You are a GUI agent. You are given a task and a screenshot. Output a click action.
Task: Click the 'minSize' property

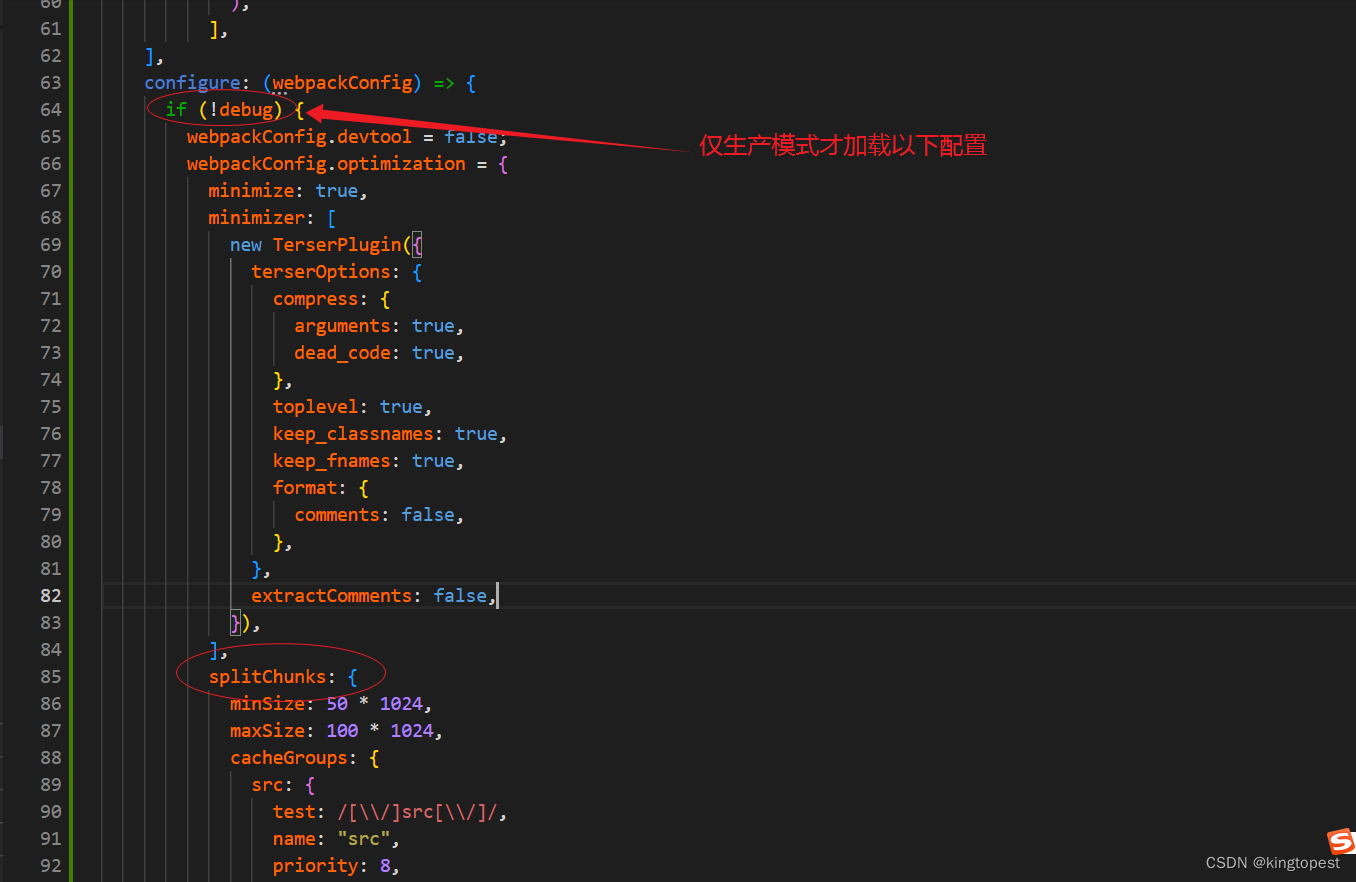coord(267,703)
